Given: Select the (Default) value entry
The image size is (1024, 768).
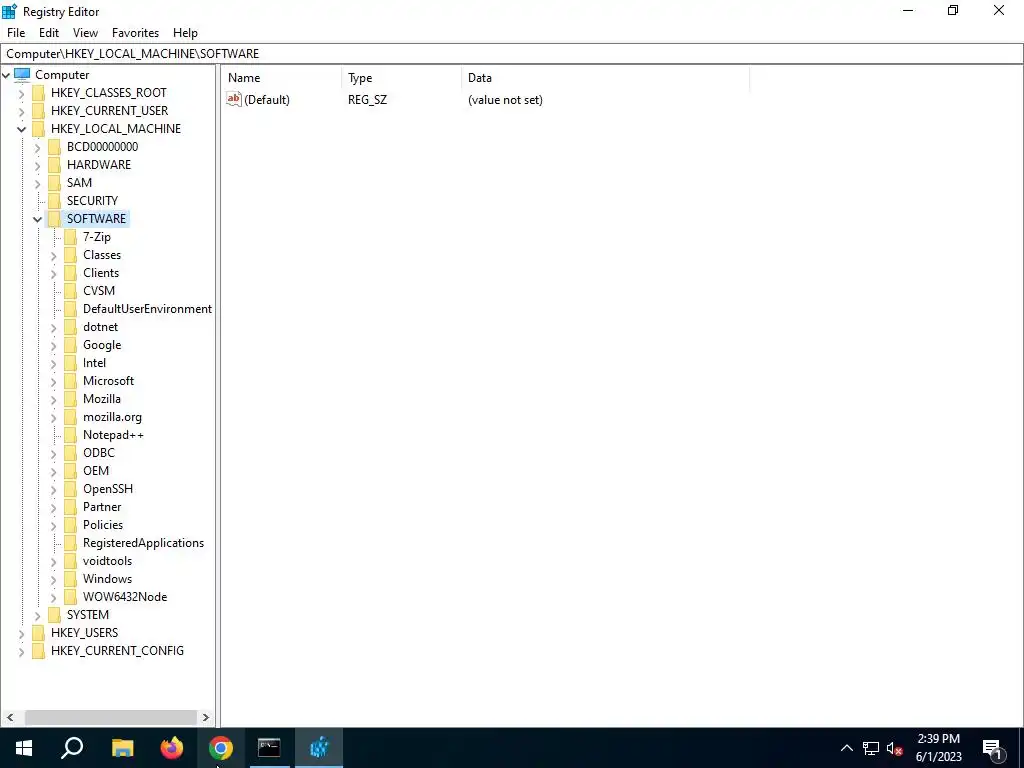Looking at the screenshot, I should click(x=266, y=100).
